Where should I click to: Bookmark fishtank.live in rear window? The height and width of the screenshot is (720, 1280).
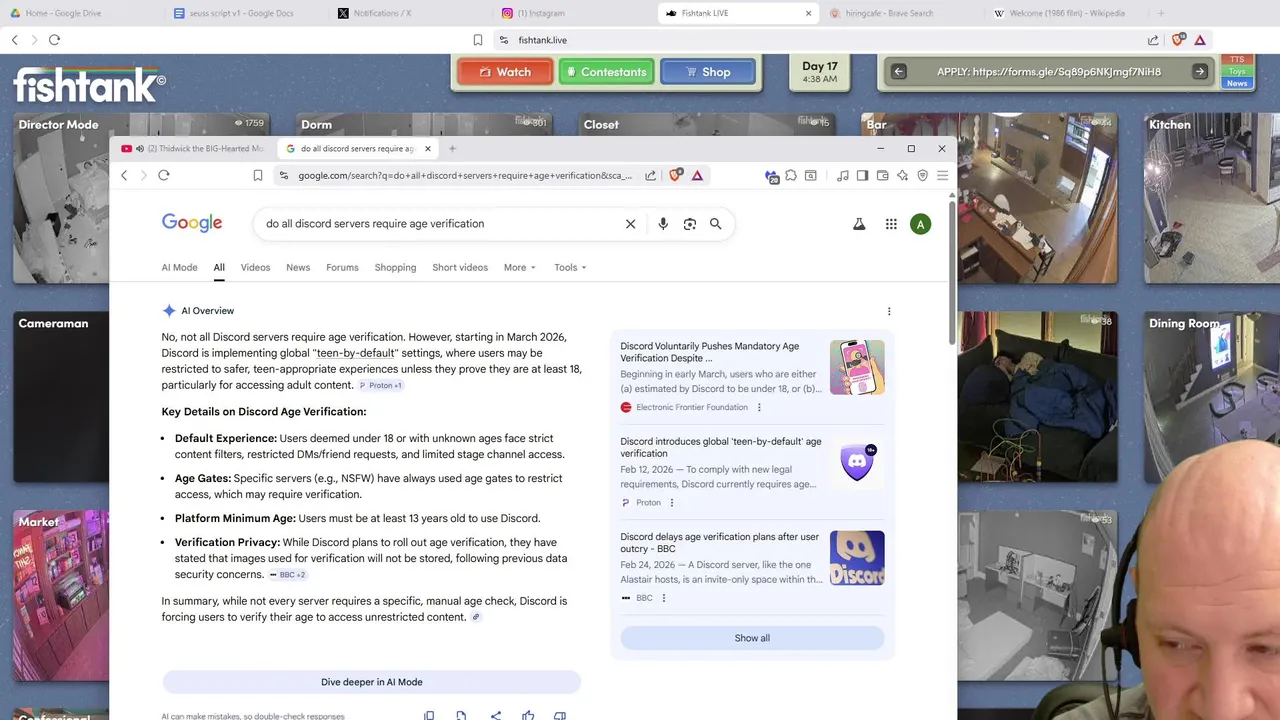(x=478, y=40)
